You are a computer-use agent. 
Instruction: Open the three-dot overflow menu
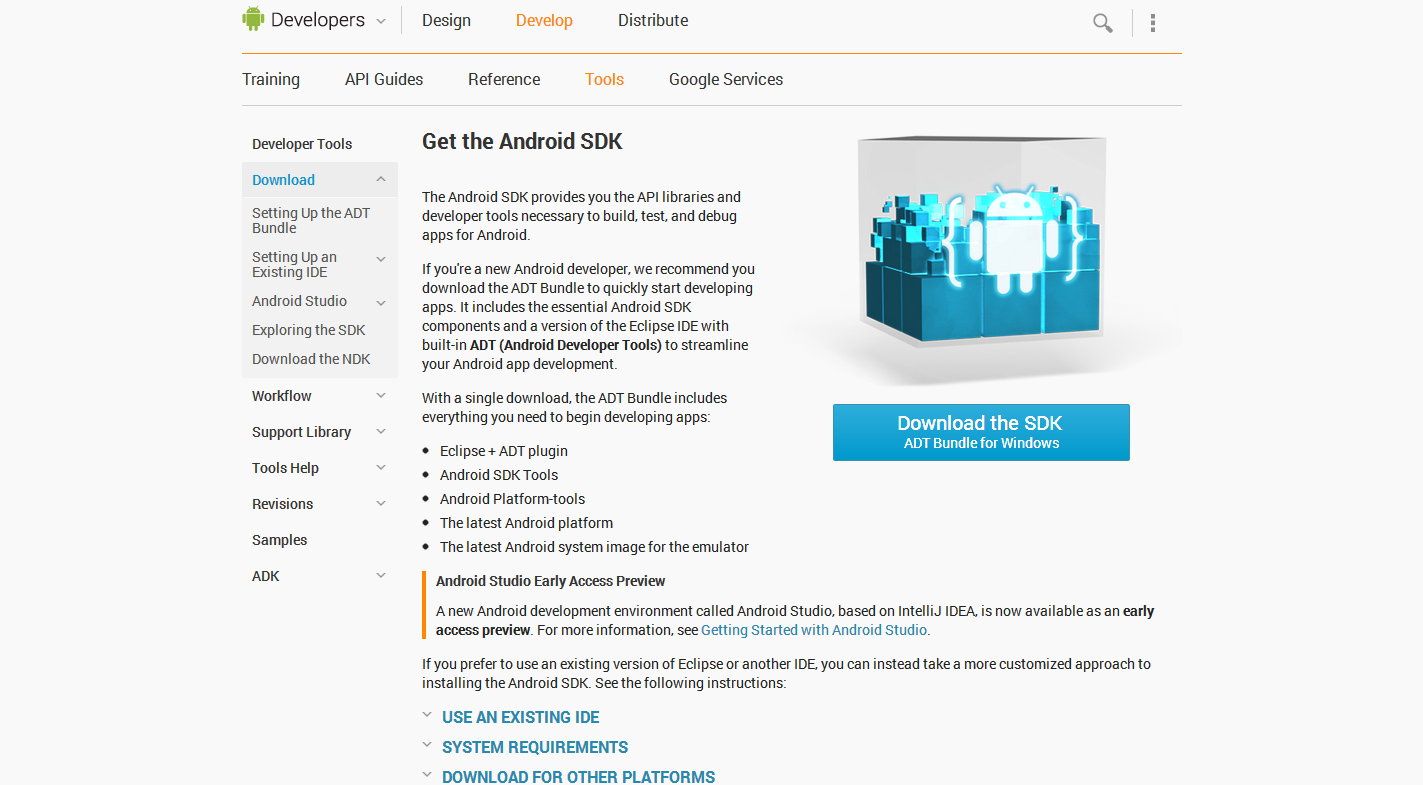point(1153,23)
